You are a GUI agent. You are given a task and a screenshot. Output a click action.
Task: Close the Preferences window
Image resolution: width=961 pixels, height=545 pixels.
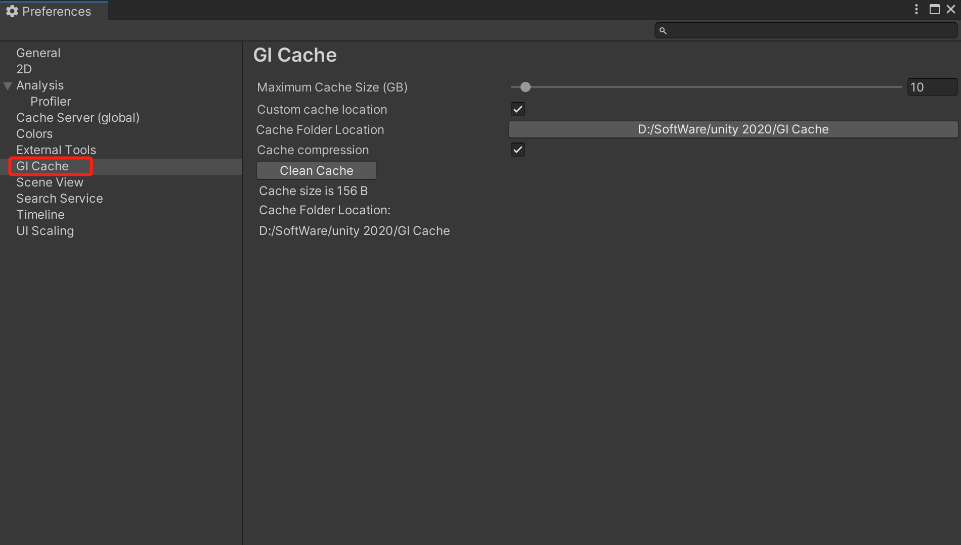951,9
